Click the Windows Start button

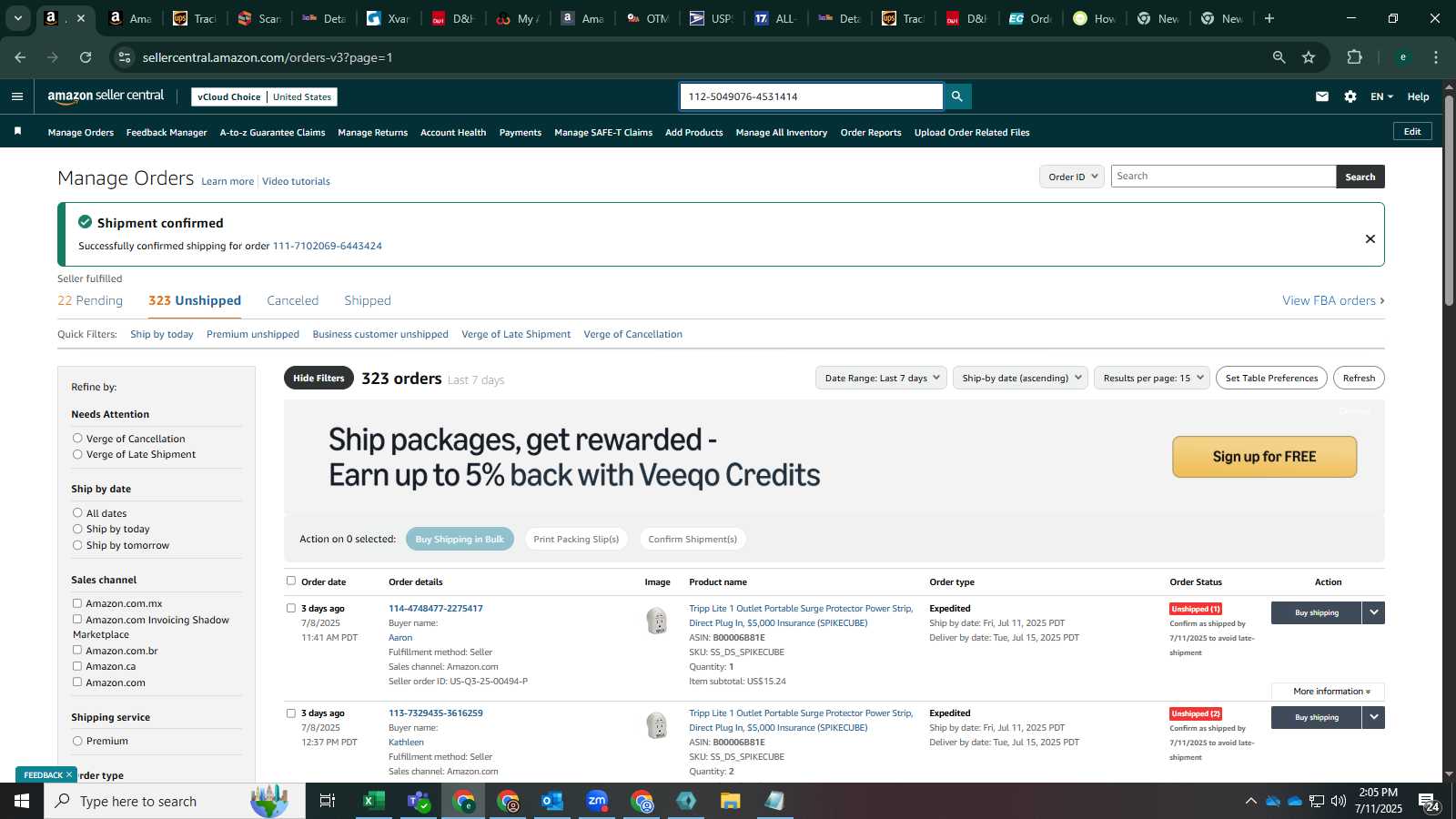point(22,801)
